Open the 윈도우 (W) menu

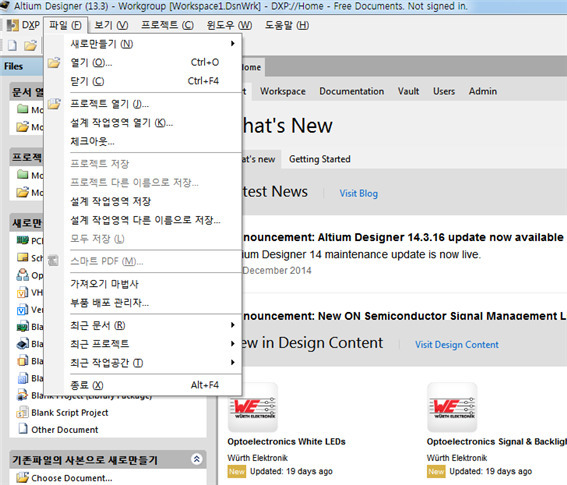coord(229,25)
